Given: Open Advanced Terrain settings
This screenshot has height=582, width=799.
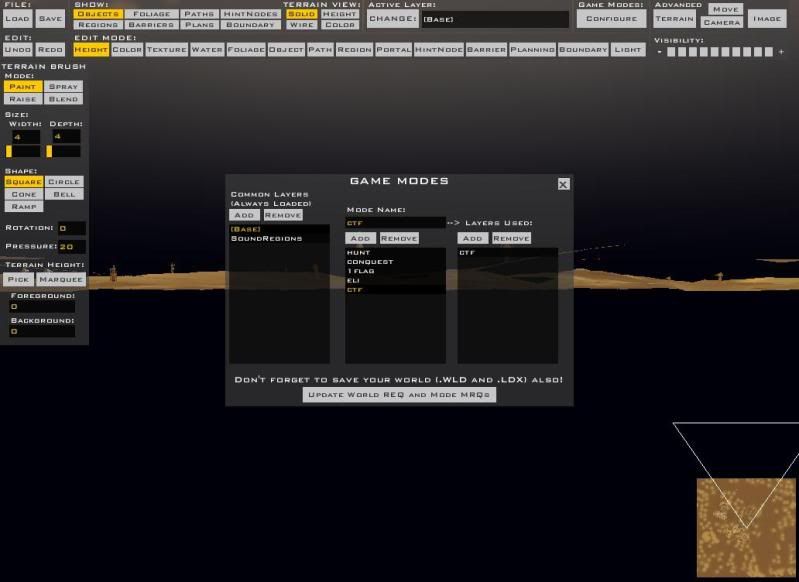Looking at the screenshot, I should click(x=674, y=19).
